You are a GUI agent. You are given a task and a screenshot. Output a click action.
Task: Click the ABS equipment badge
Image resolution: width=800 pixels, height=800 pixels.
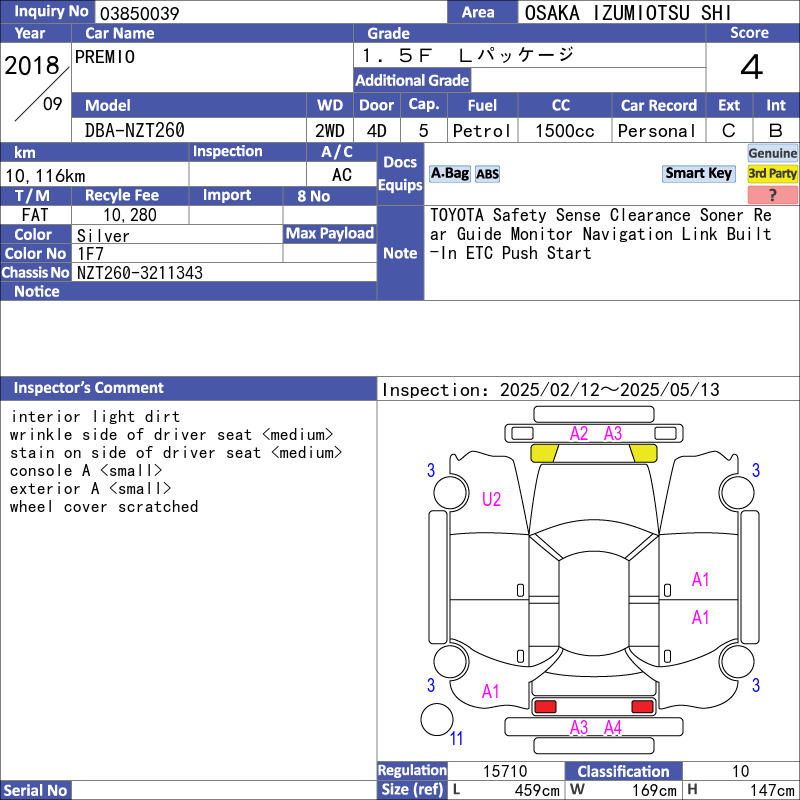click(487, 174)
